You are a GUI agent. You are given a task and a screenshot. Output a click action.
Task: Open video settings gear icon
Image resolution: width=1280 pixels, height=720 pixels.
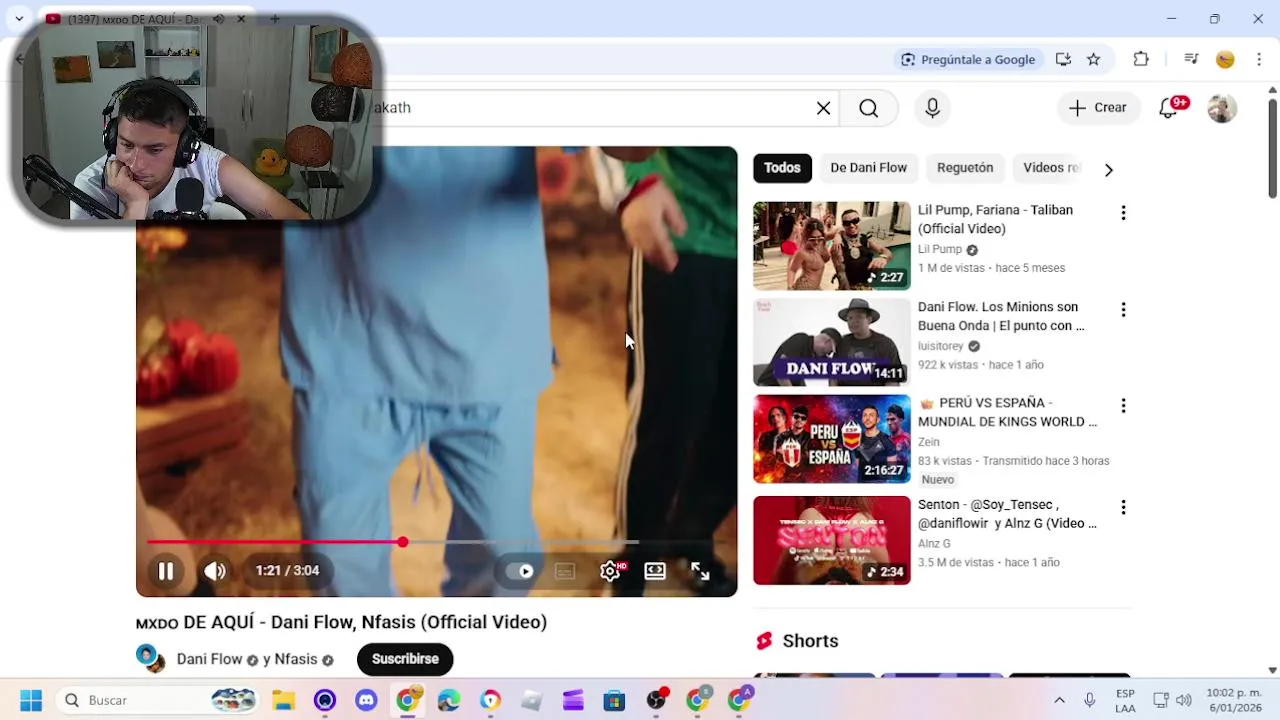coord(610,571)
